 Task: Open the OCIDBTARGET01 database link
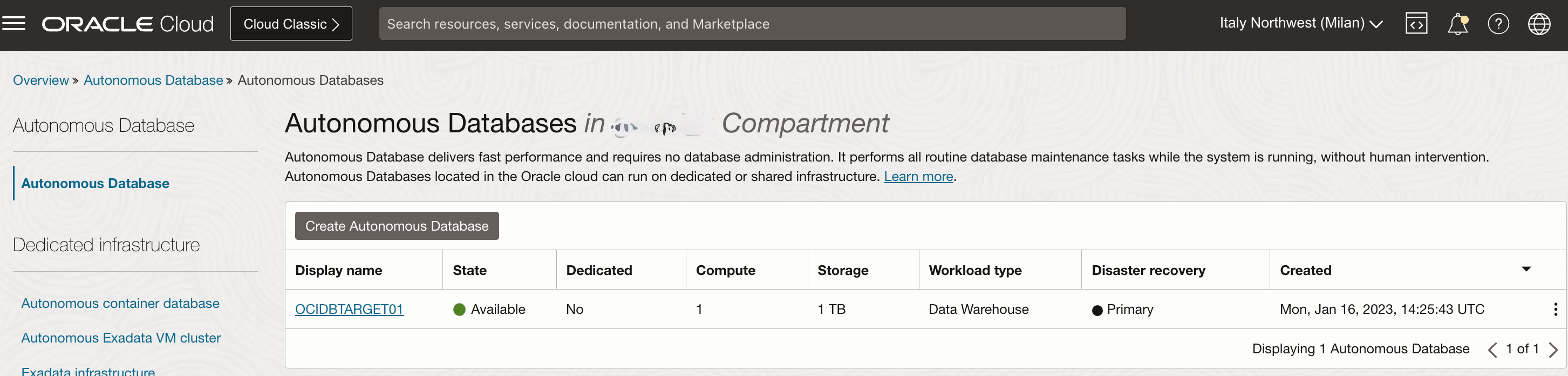pyautogui.click(x=349, y=309)
